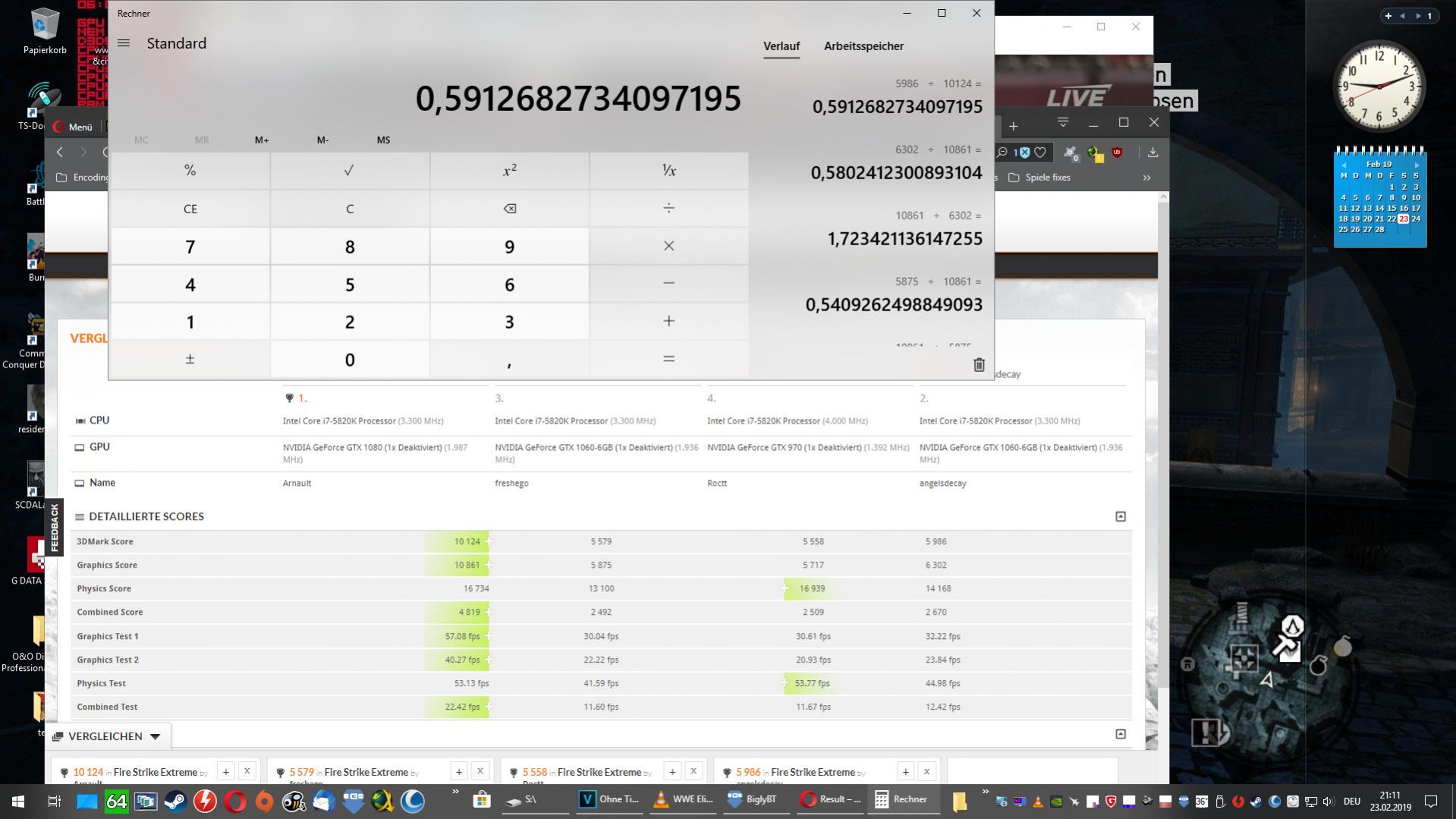1456x819 pixels.
Task: Click the volume speaker icon in system tray
Action: (x=1328, y=802)
